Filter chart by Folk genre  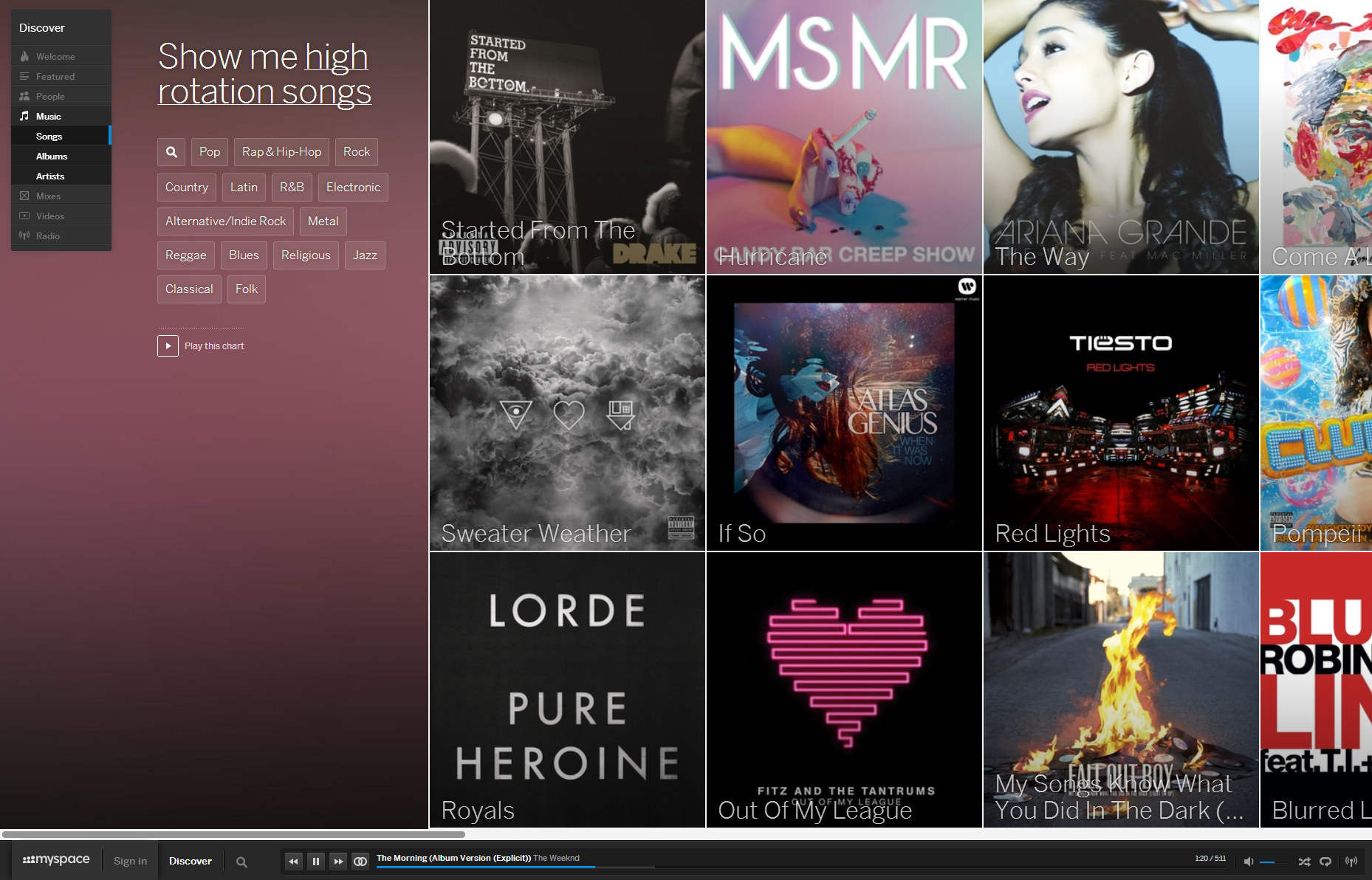tap(247, 289)
